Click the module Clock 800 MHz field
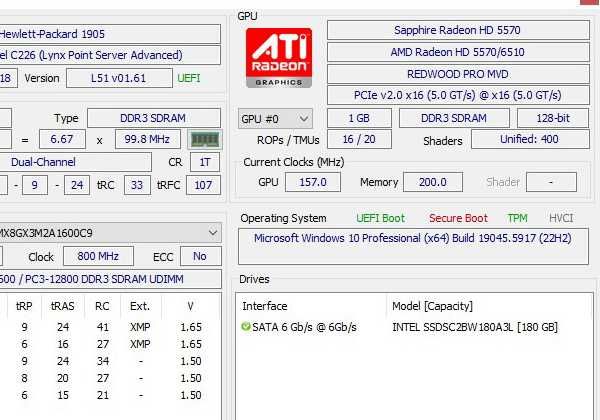 tap(98, 256)
